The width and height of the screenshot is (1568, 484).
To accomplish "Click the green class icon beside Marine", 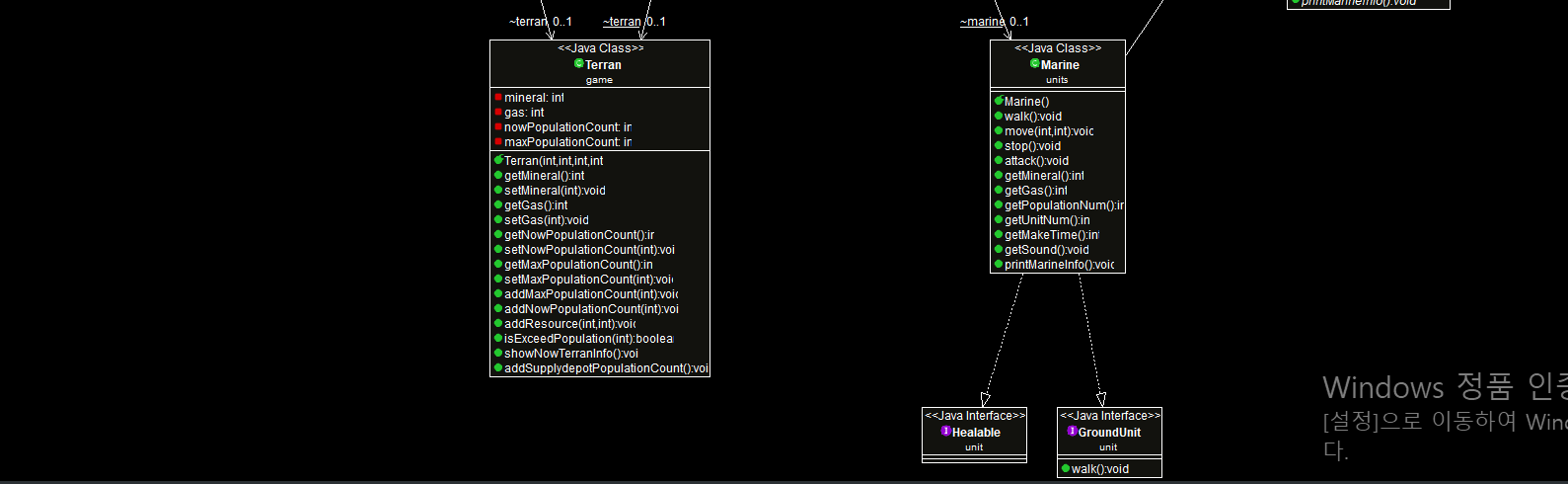I will (x=1035, y=63).
